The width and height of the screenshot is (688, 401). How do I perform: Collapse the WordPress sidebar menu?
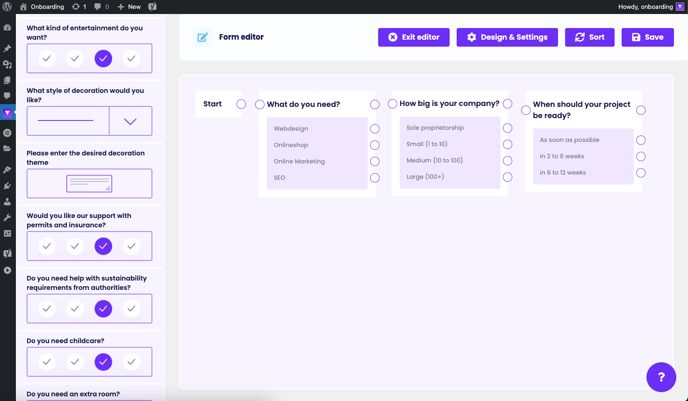(x=7, y=270)
